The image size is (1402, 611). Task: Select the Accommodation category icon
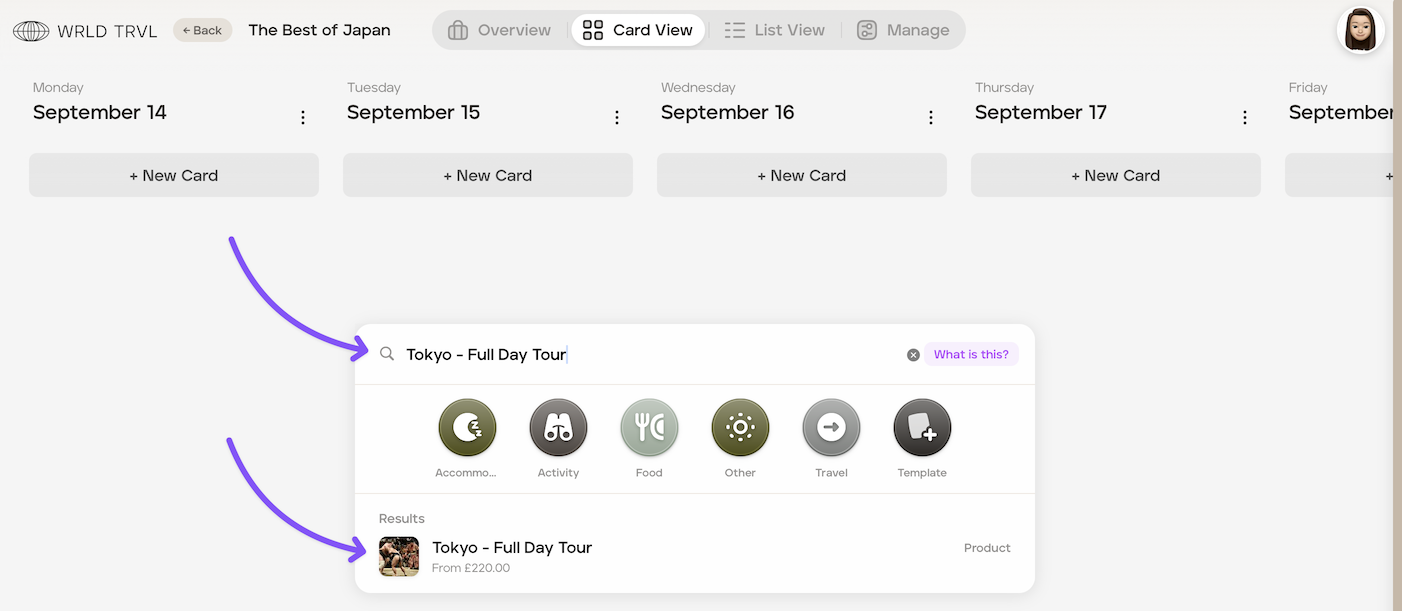467,428
